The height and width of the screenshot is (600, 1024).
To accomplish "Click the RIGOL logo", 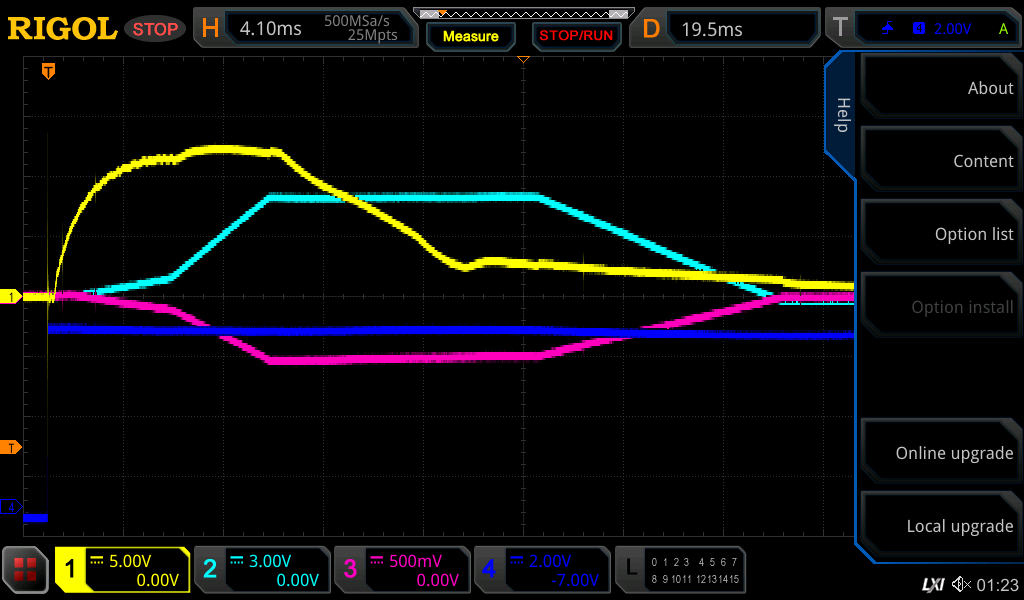I will tap(62, 29).
